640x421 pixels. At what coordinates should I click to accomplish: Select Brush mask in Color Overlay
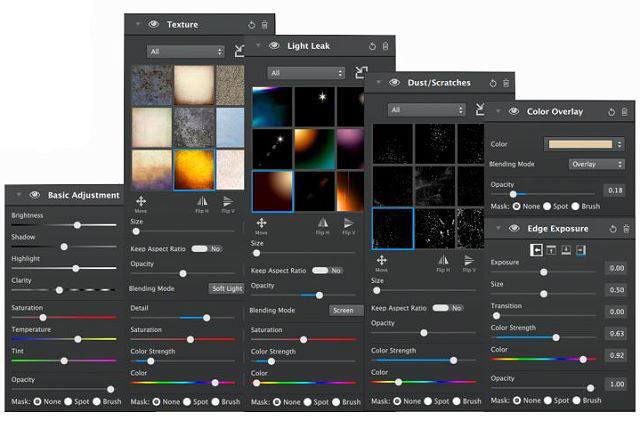576,207
